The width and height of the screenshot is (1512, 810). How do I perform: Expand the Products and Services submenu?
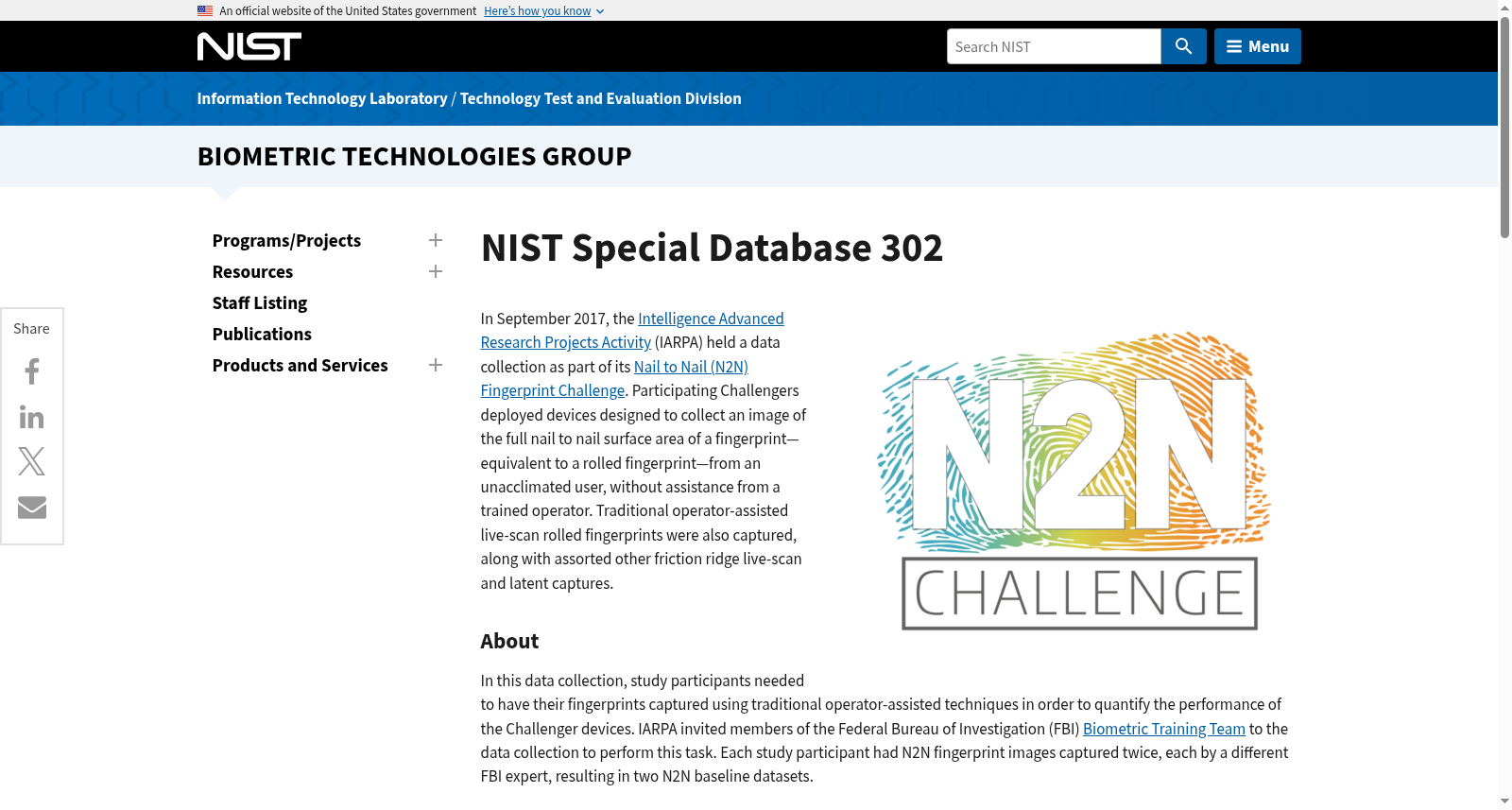pos(436,365)
